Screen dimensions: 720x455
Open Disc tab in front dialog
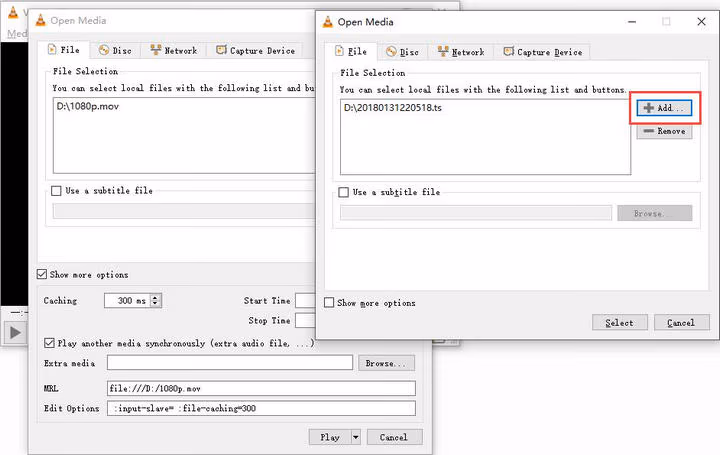[403, 52]
